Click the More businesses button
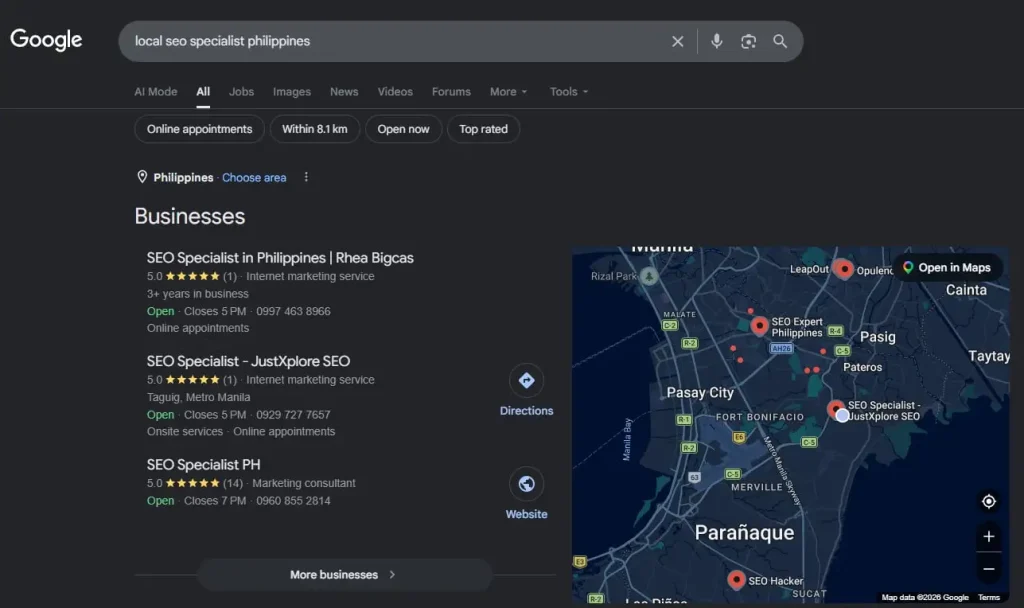Viewport: 1024px width, 608px height. click(344, 575)
